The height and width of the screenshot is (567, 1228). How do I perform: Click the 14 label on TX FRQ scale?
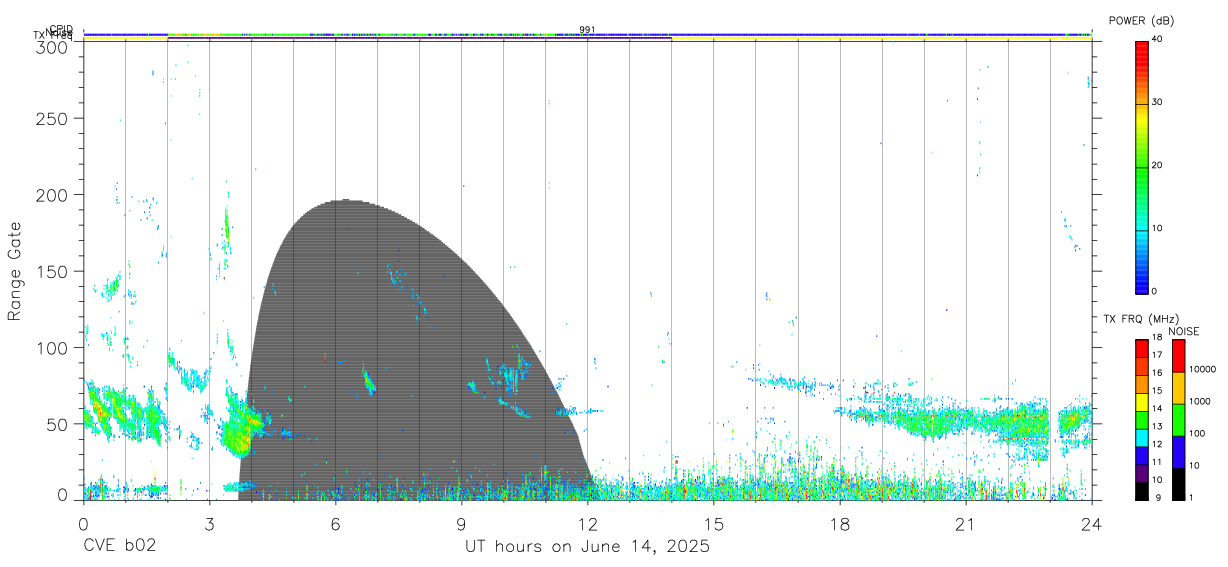[1157, 409]
